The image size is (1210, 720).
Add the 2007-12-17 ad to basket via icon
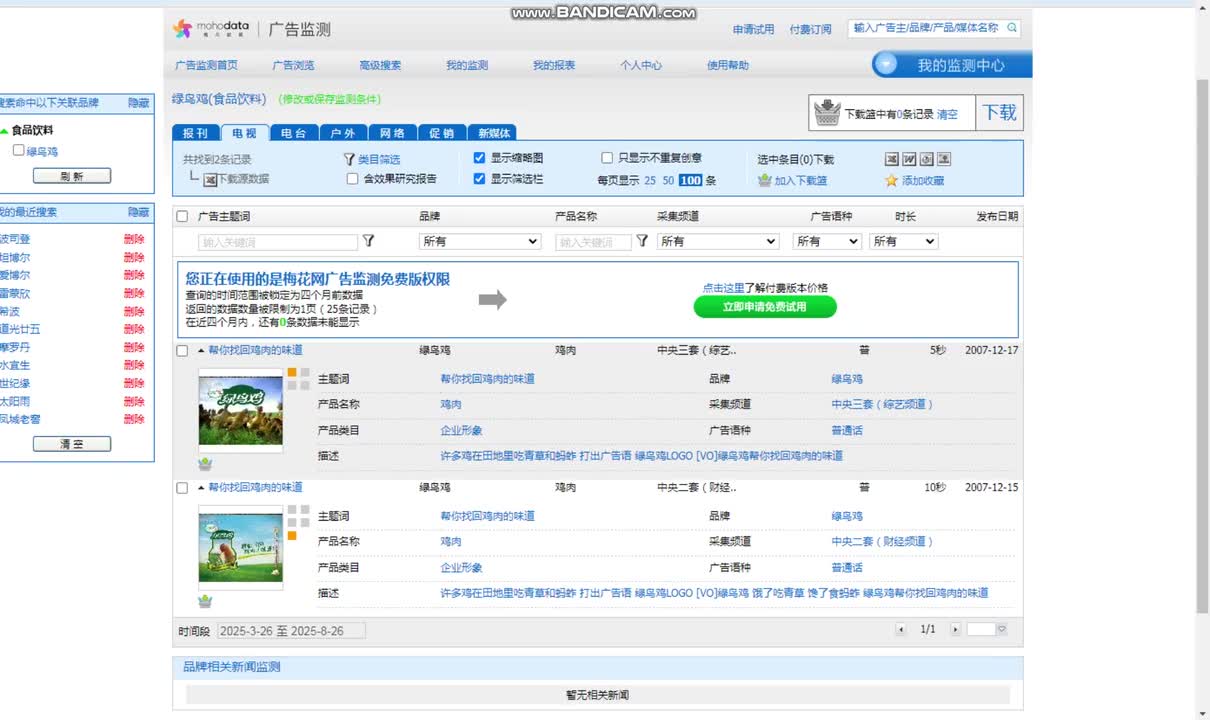tap(205, 464)
